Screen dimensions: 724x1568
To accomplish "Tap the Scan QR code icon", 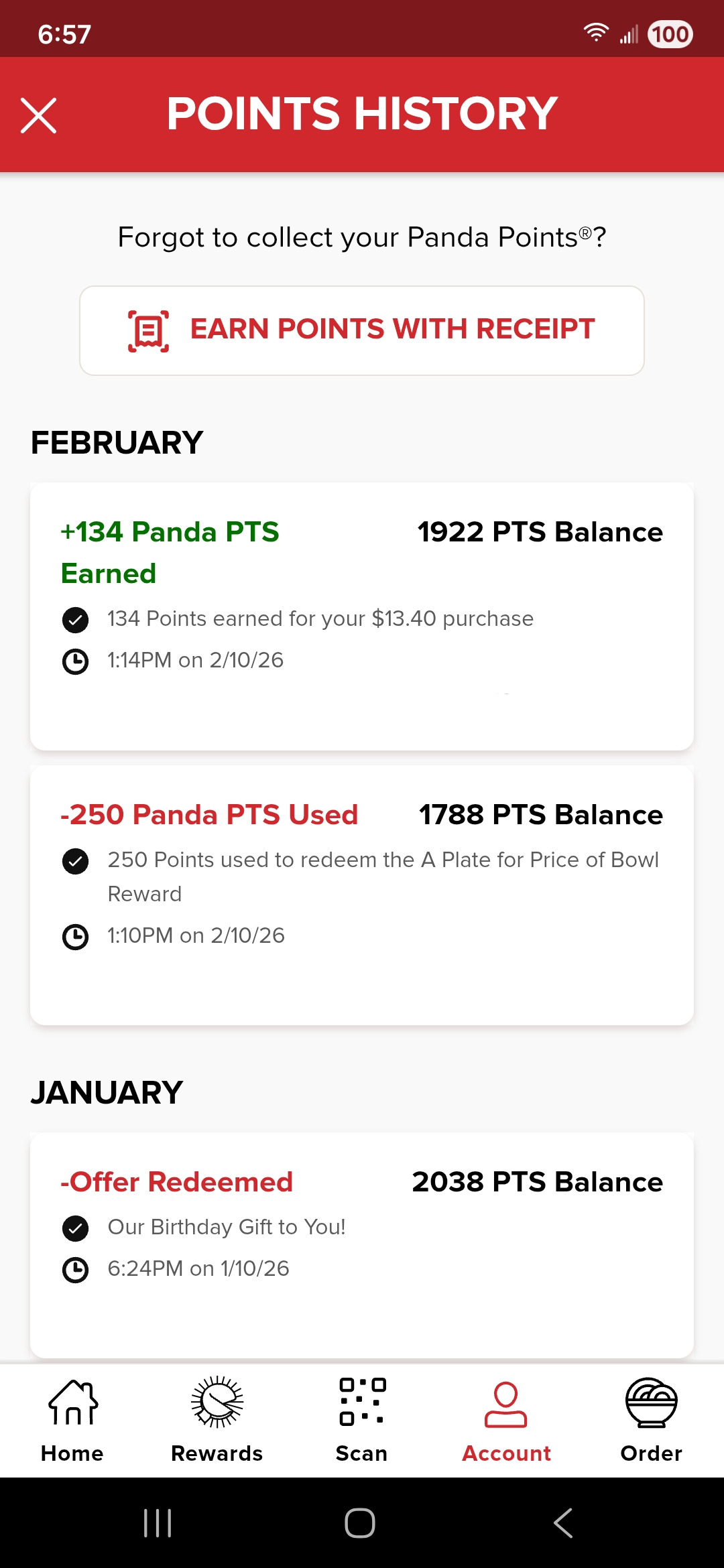I will [362, 1402].
